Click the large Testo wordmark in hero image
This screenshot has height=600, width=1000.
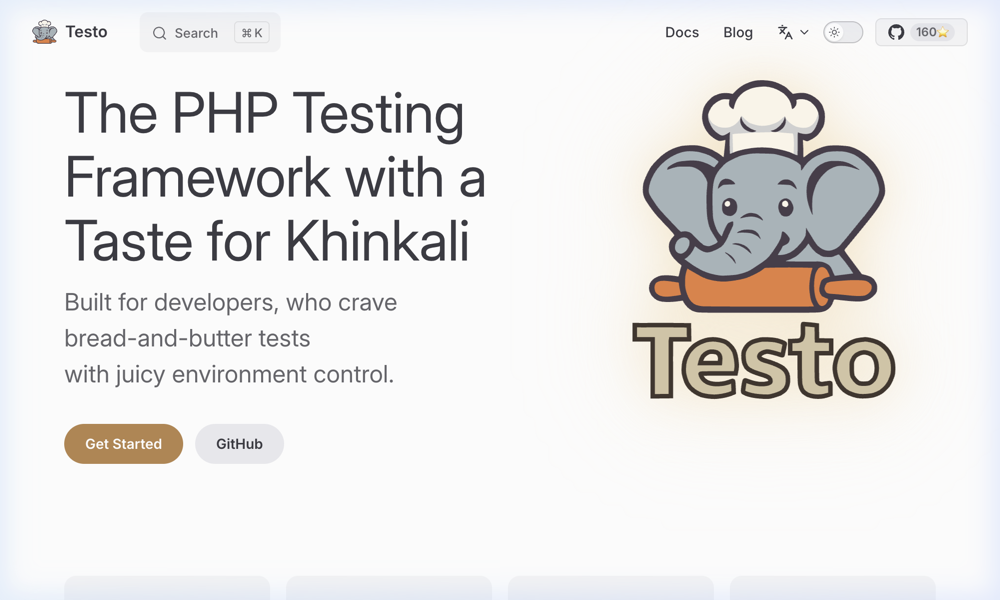763,360
